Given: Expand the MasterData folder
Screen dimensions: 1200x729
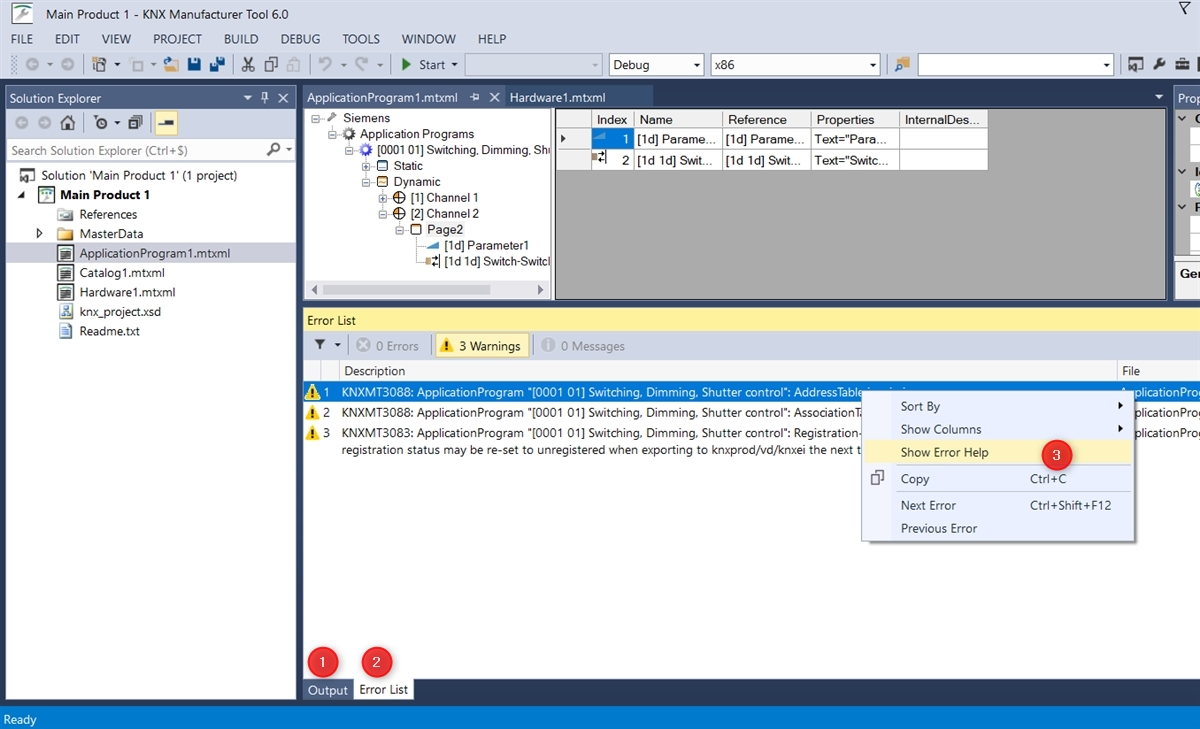Looking at the screenshot, I should 40,233.
